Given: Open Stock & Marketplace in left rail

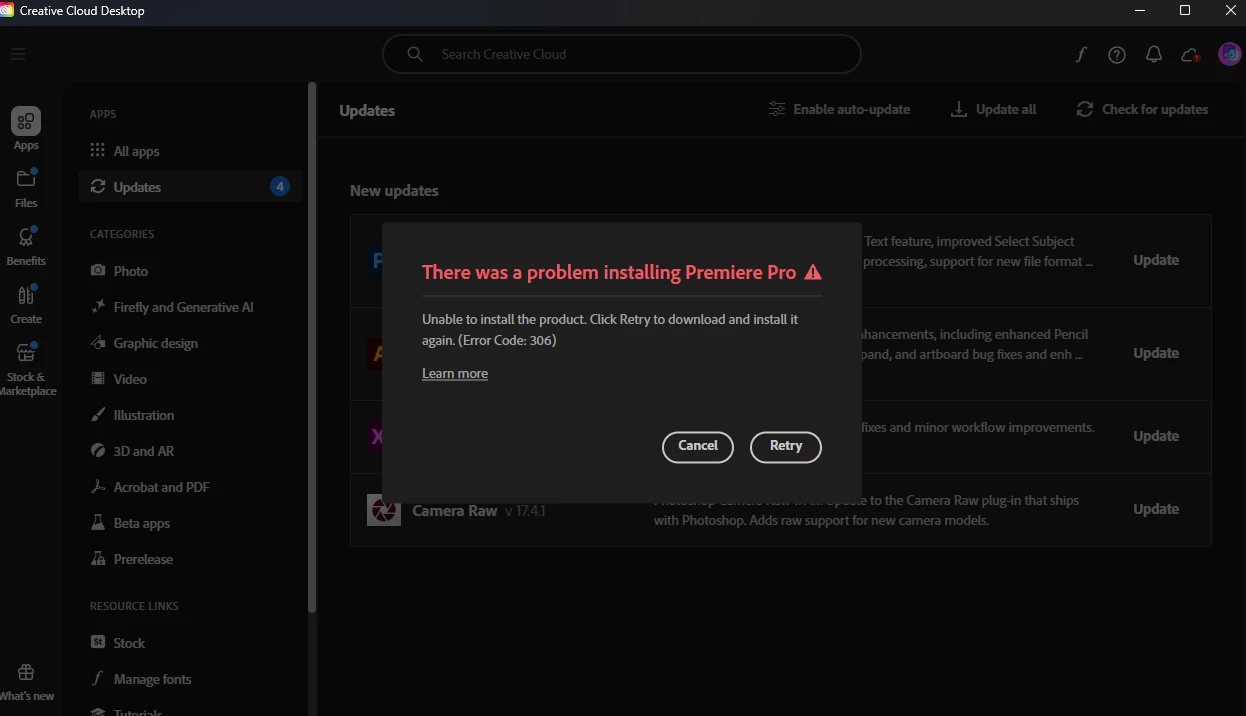Looking at the screenshot, I should point(26,369).
